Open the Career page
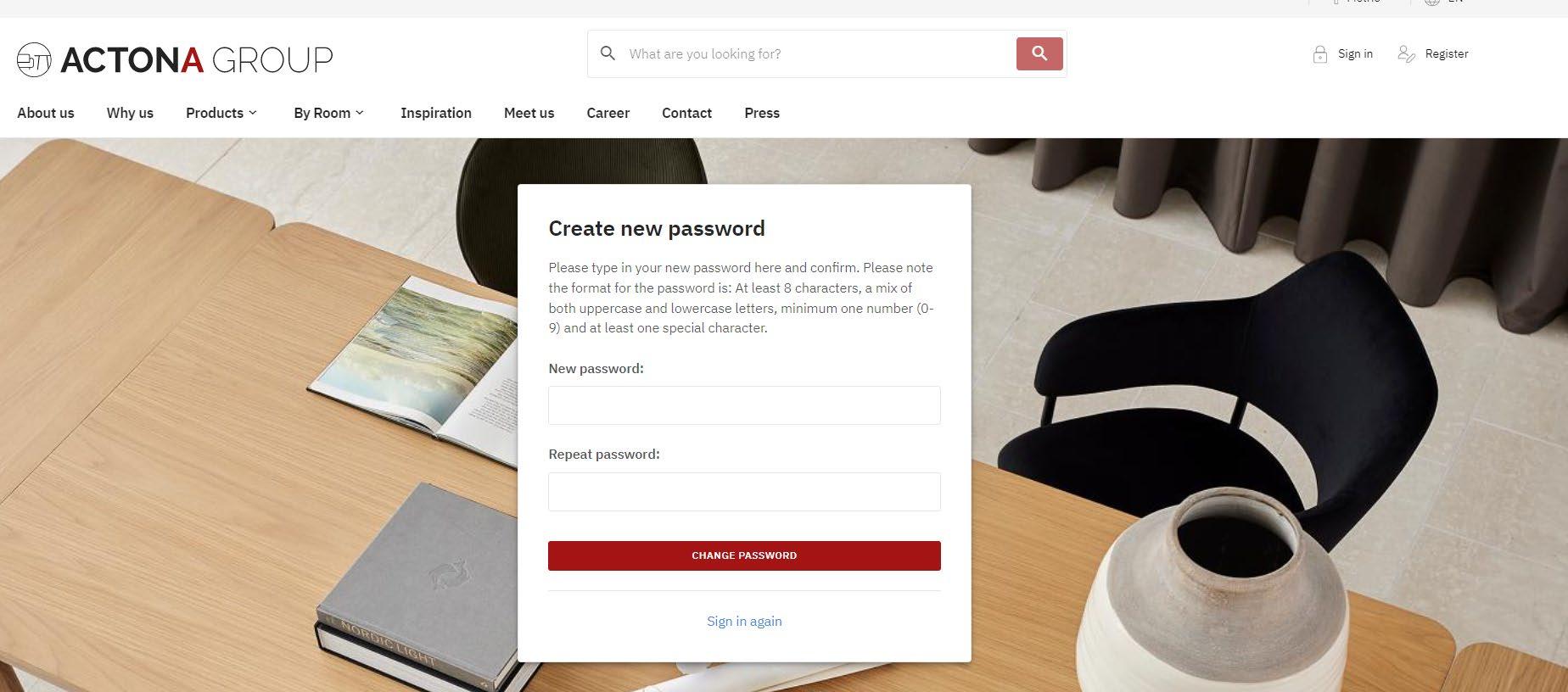Viewport: 1568px width, 692px height. (608, 113)
